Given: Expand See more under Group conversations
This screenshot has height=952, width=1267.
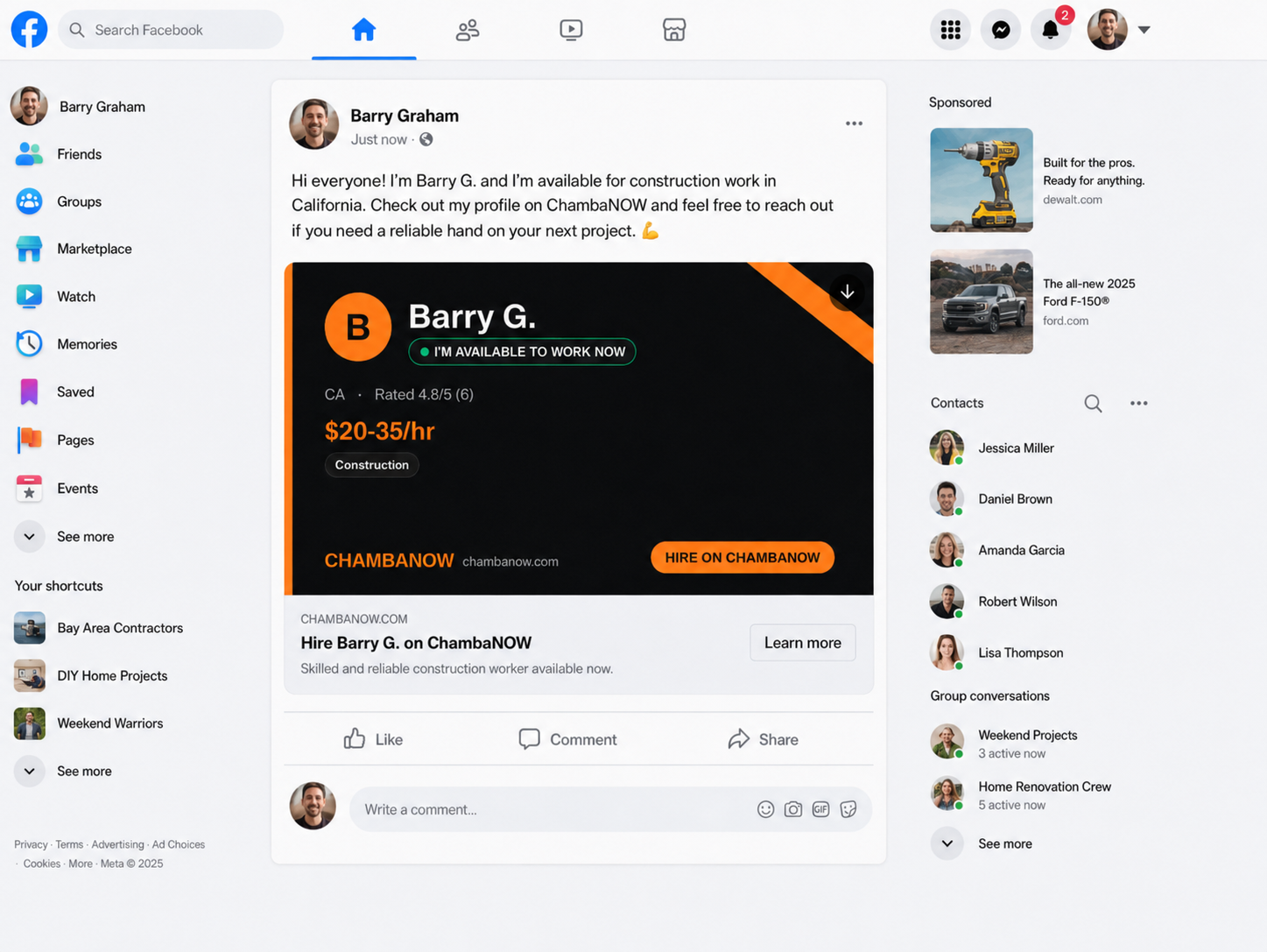Looking at the screenshot, I should pos(982,843).
